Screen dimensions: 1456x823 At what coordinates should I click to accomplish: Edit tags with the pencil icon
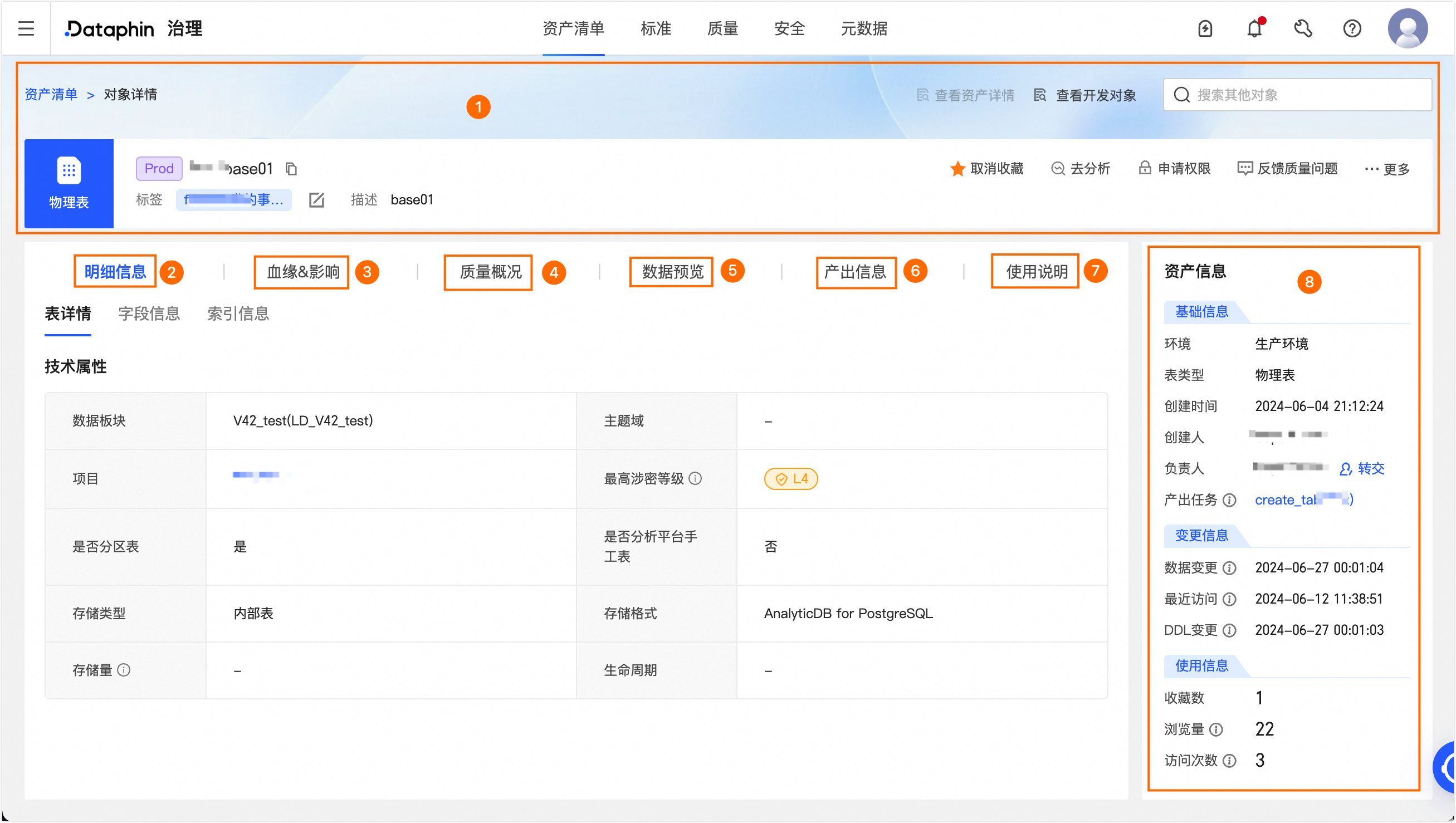pos(316,200)
